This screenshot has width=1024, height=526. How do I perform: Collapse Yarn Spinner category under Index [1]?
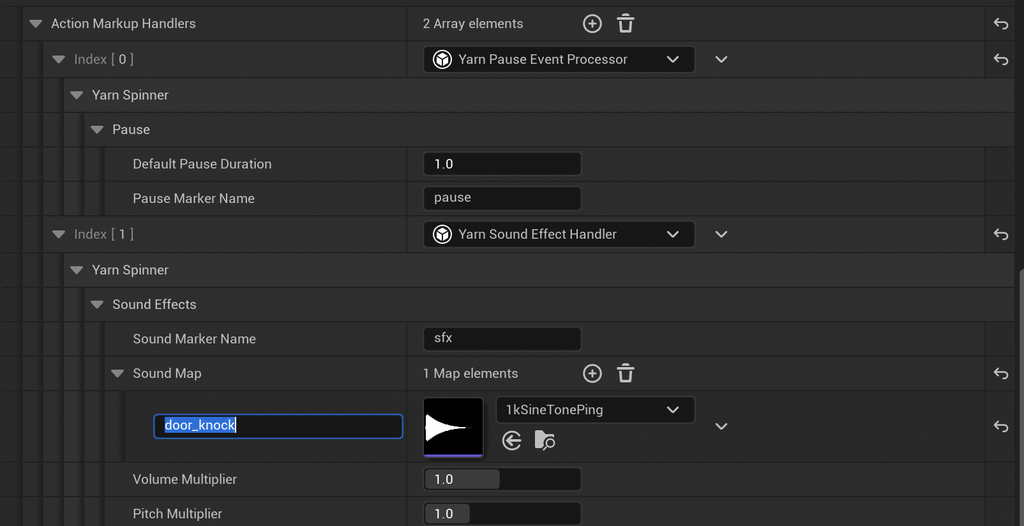click(76, 270)
